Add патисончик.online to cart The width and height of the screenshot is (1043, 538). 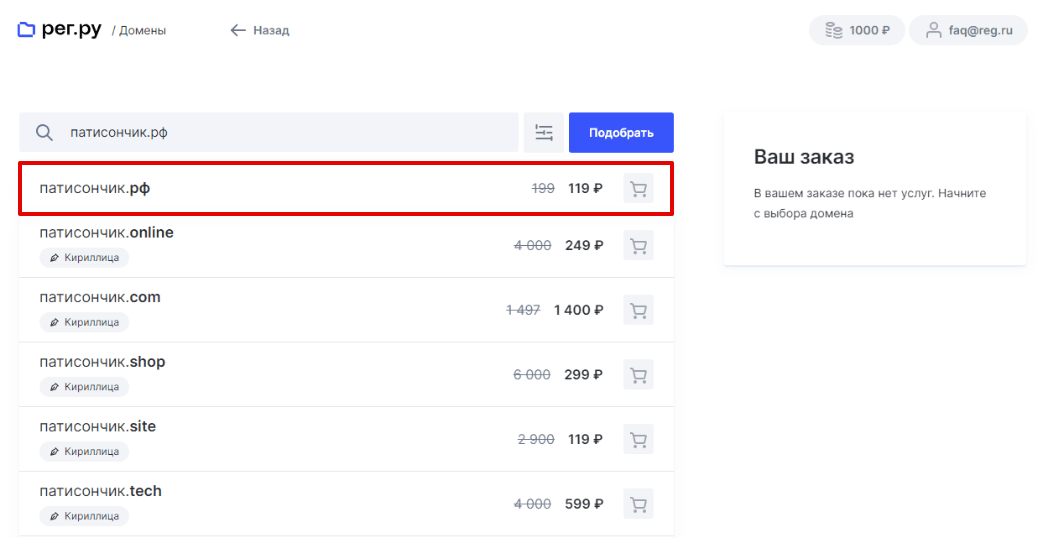638,245
